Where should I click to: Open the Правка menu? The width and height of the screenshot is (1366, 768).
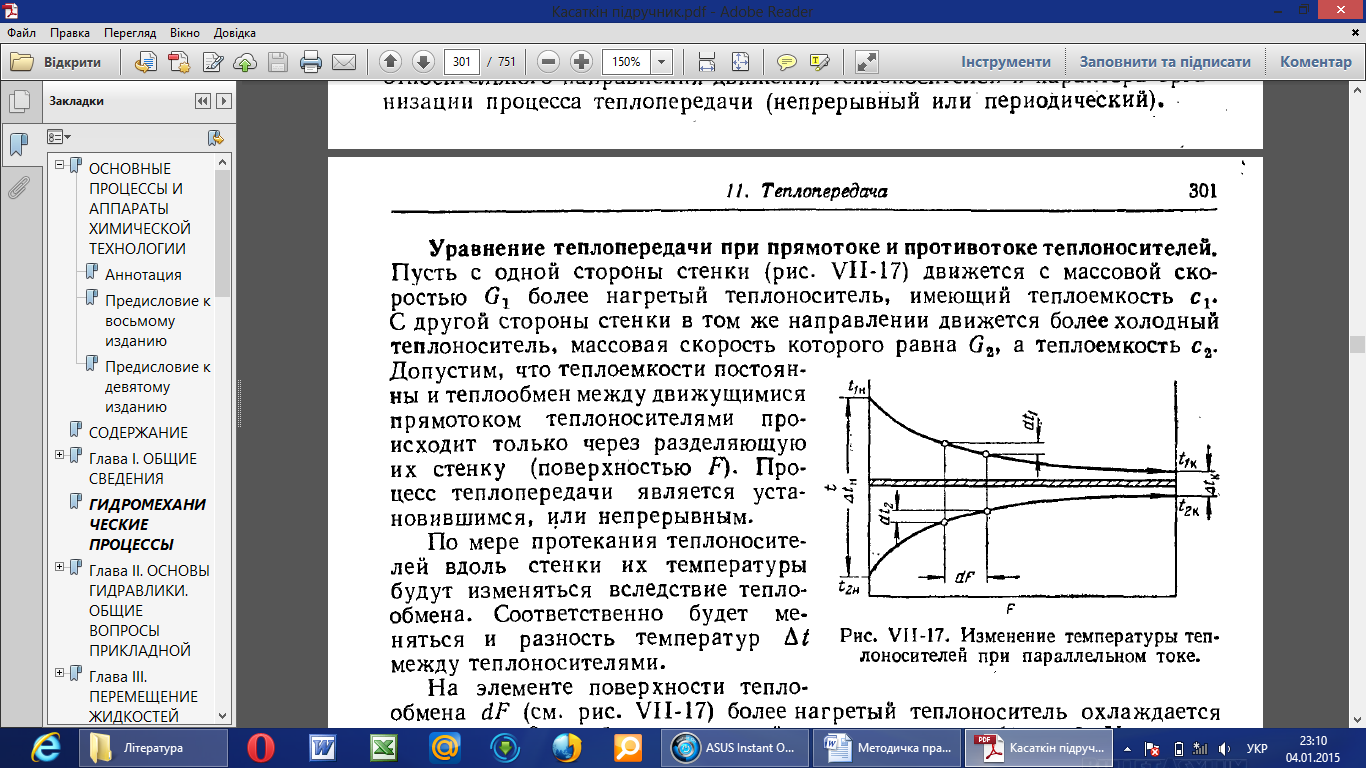pos(69,33)
